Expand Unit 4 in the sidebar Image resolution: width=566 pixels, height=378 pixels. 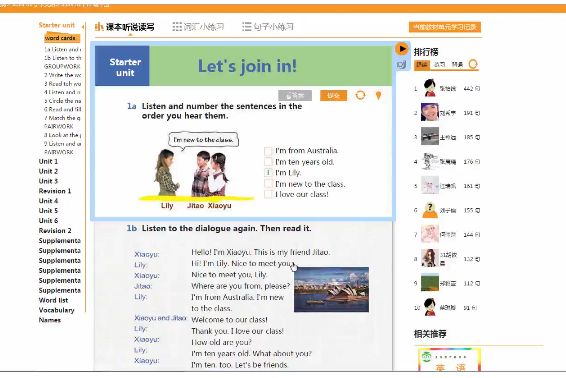coord(48,201)
